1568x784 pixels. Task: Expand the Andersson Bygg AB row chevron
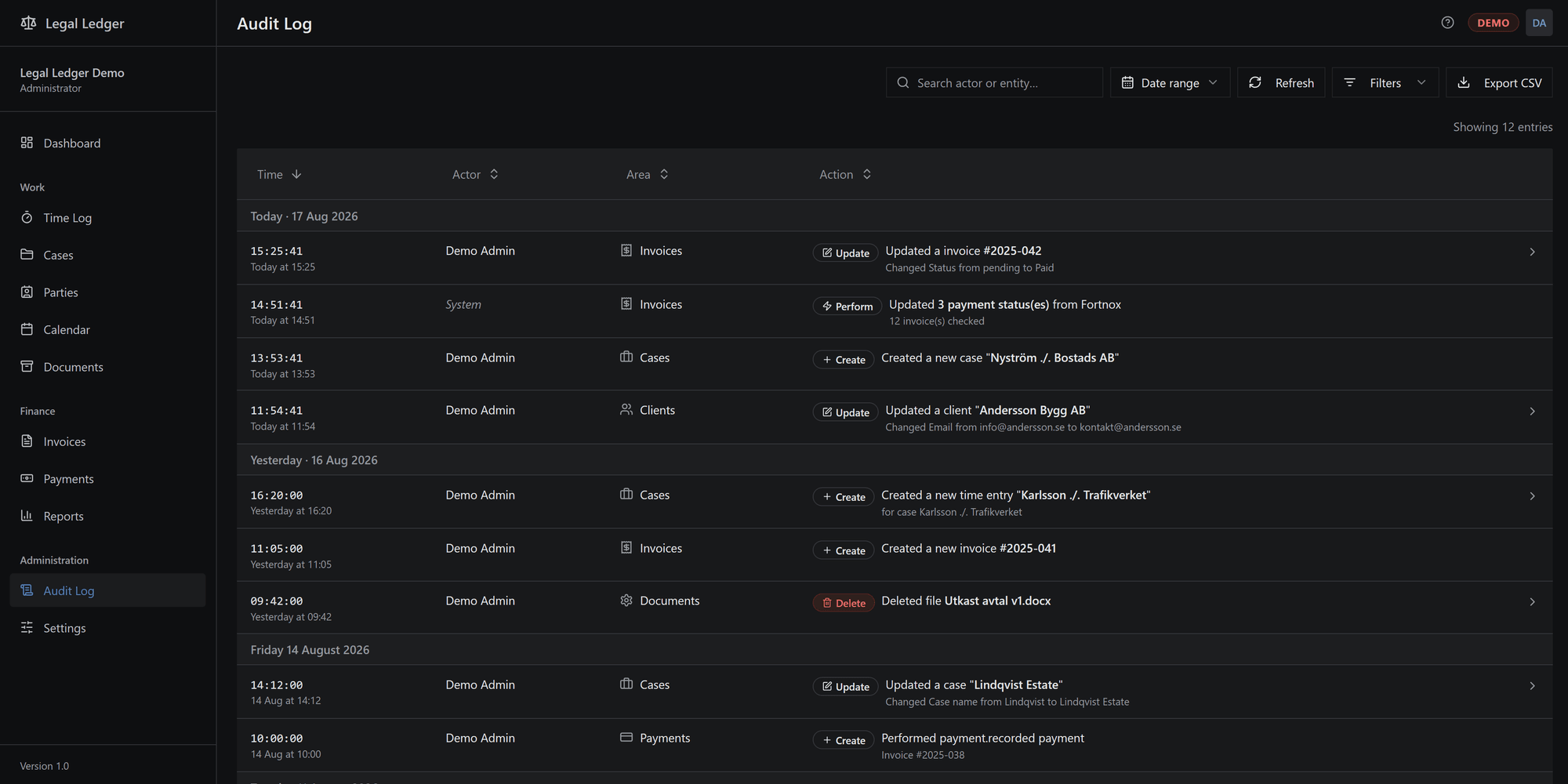(1532, 411)
